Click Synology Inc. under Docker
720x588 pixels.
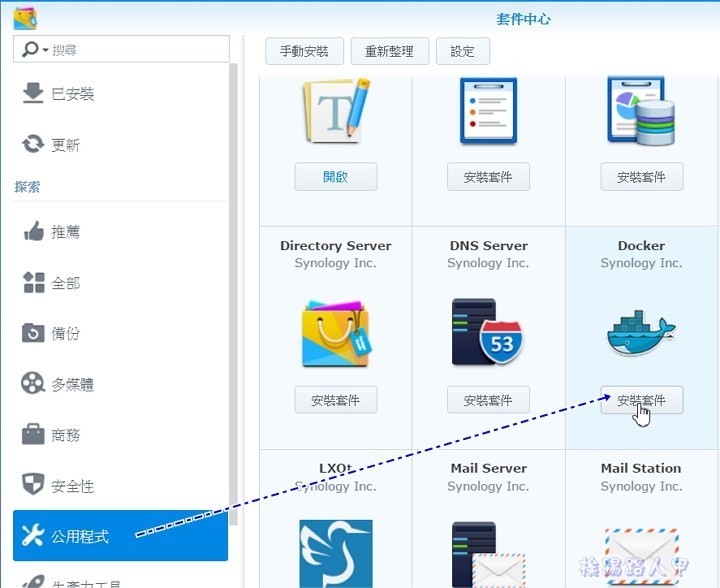(x=641, y=263)
